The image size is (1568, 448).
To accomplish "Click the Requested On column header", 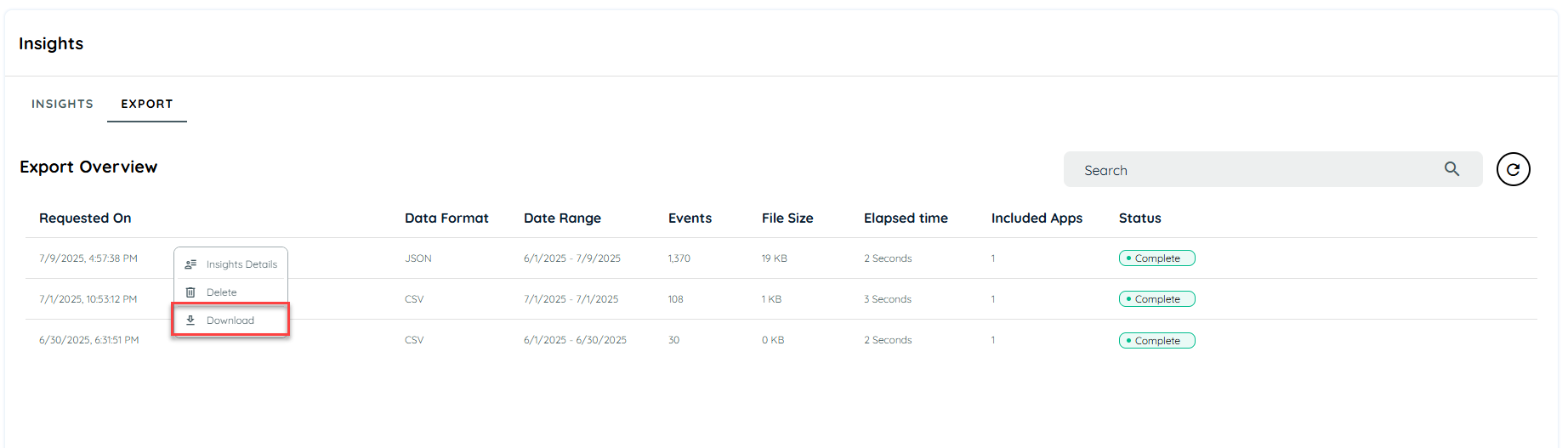I will [85, 218].
